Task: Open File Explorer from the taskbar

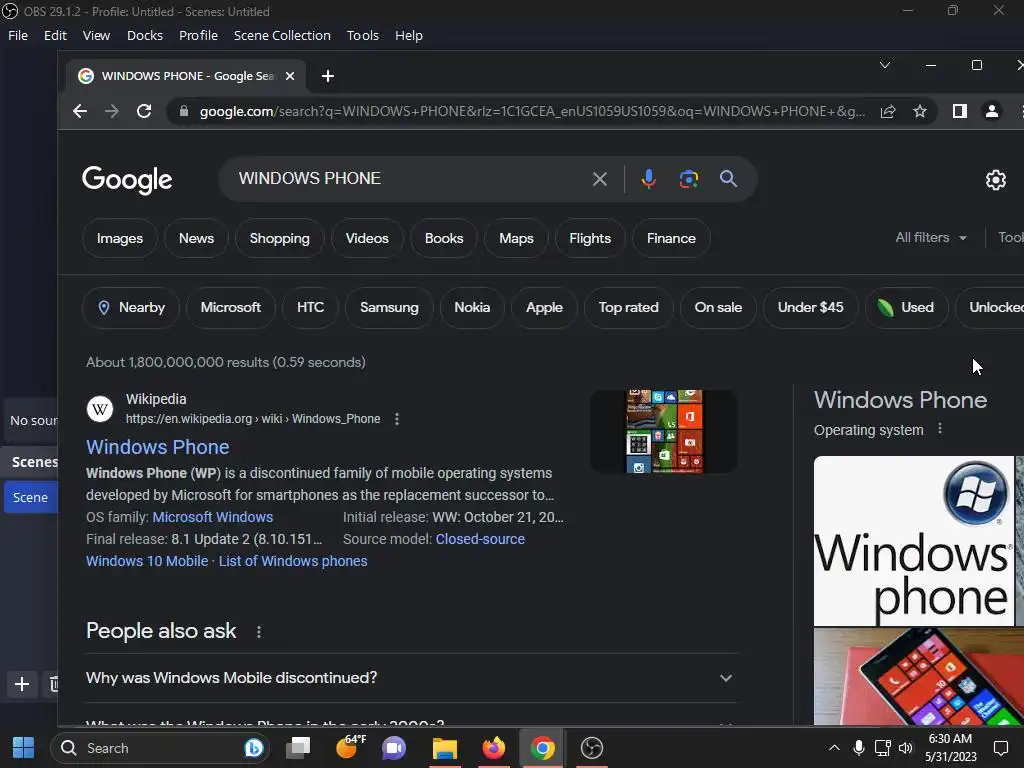Action: pos(445,748)
